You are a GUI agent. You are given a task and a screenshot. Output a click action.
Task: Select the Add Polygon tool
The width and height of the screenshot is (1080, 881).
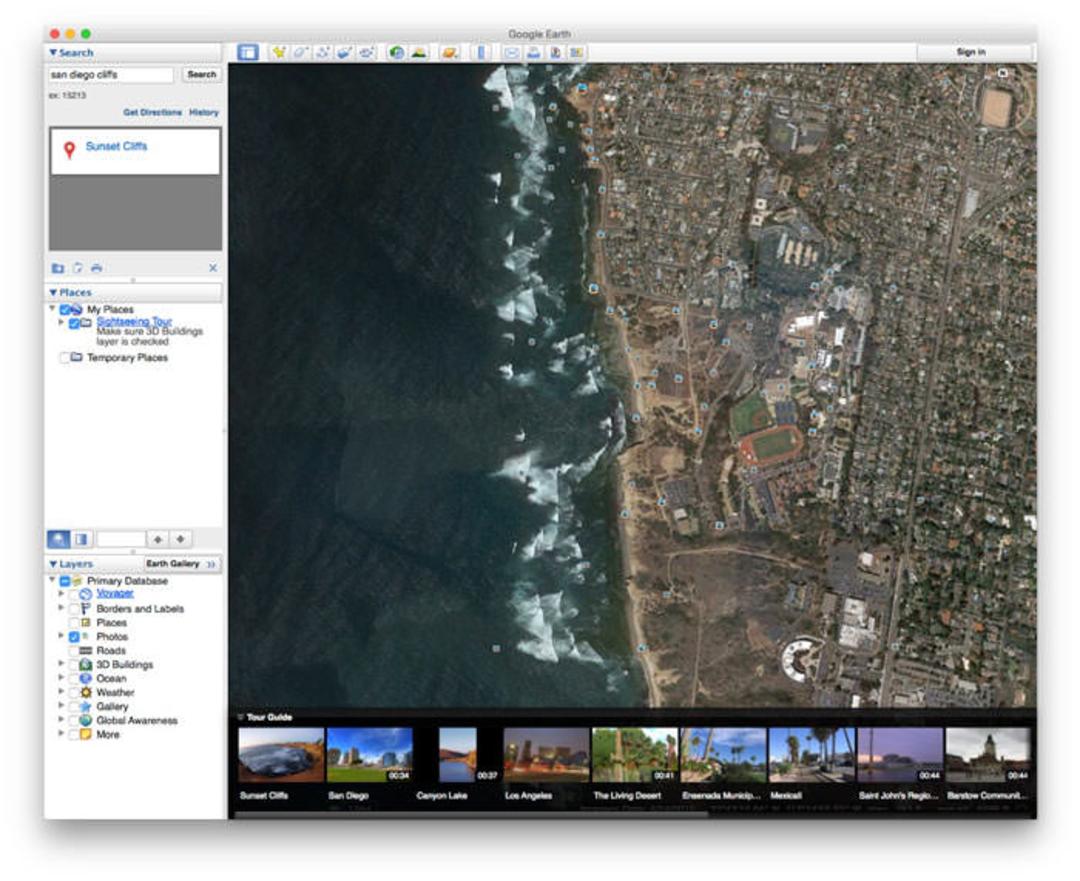301,52
